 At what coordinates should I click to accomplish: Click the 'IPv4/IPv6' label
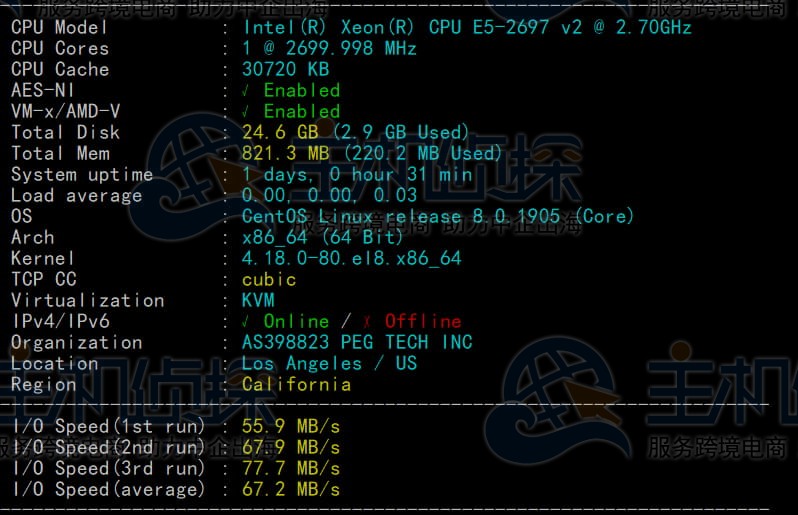tap(61, 321)
